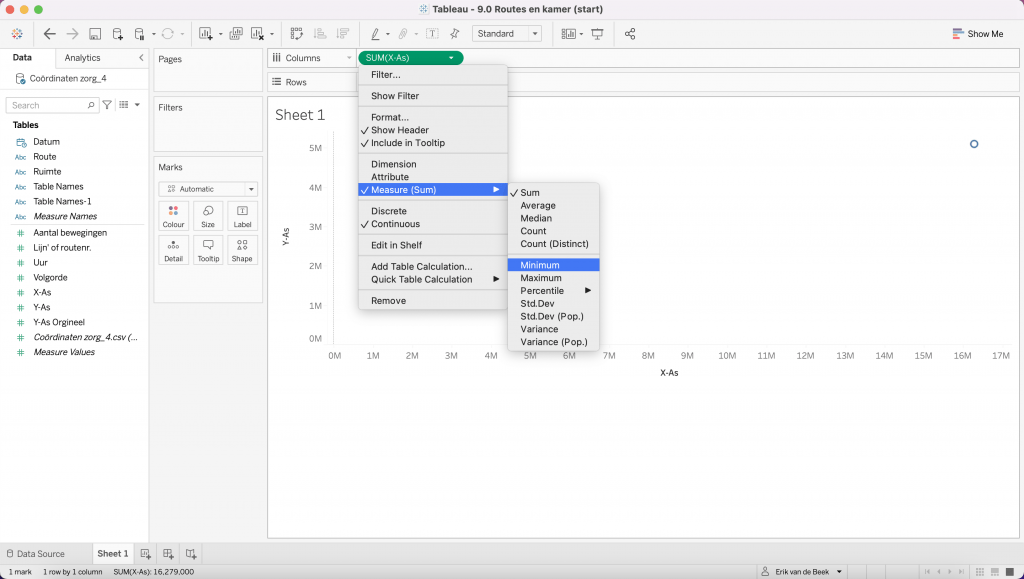Click the Save workbook icon

(x=95, y=34)
